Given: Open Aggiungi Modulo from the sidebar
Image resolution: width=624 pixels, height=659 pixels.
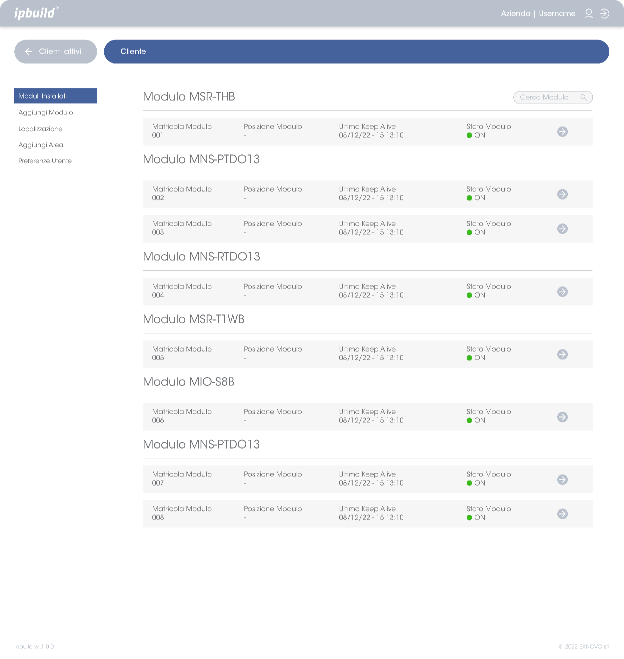Looking at the screenshot, I should (x=46, y=112).
